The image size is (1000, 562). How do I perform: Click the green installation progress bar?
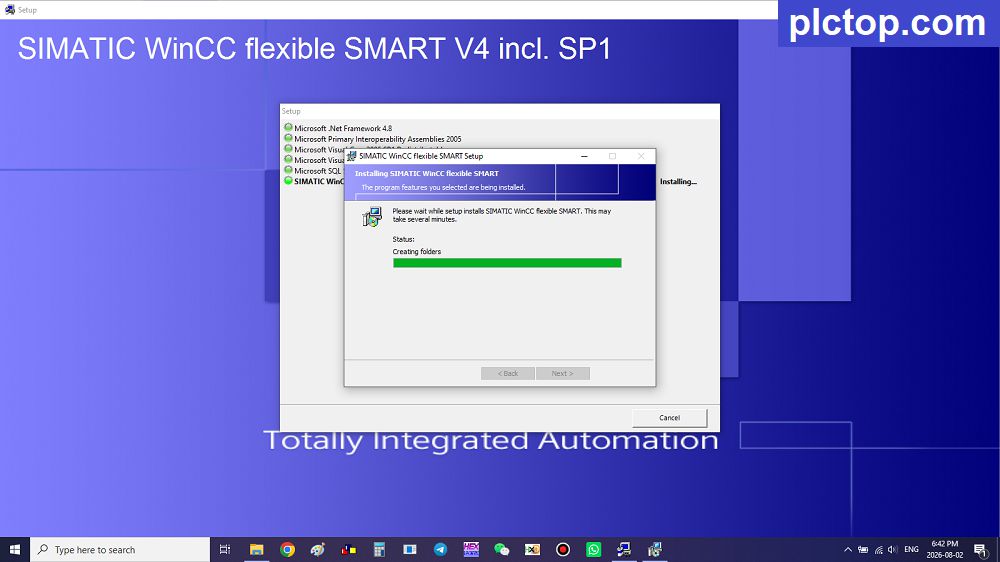pyautogui.click(x=507, y=263)
